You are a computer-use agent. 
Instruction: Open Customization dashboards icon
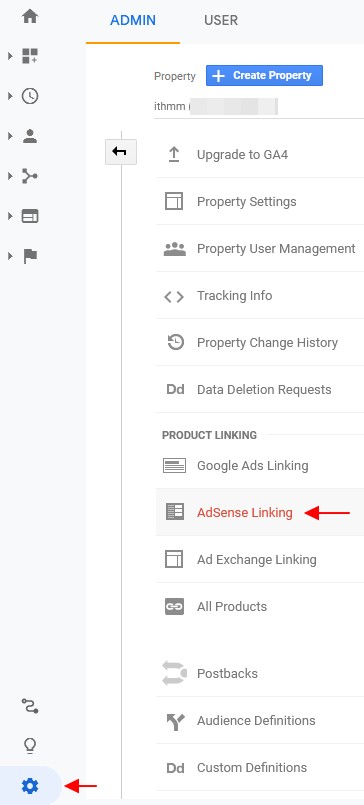coord(30,56)
